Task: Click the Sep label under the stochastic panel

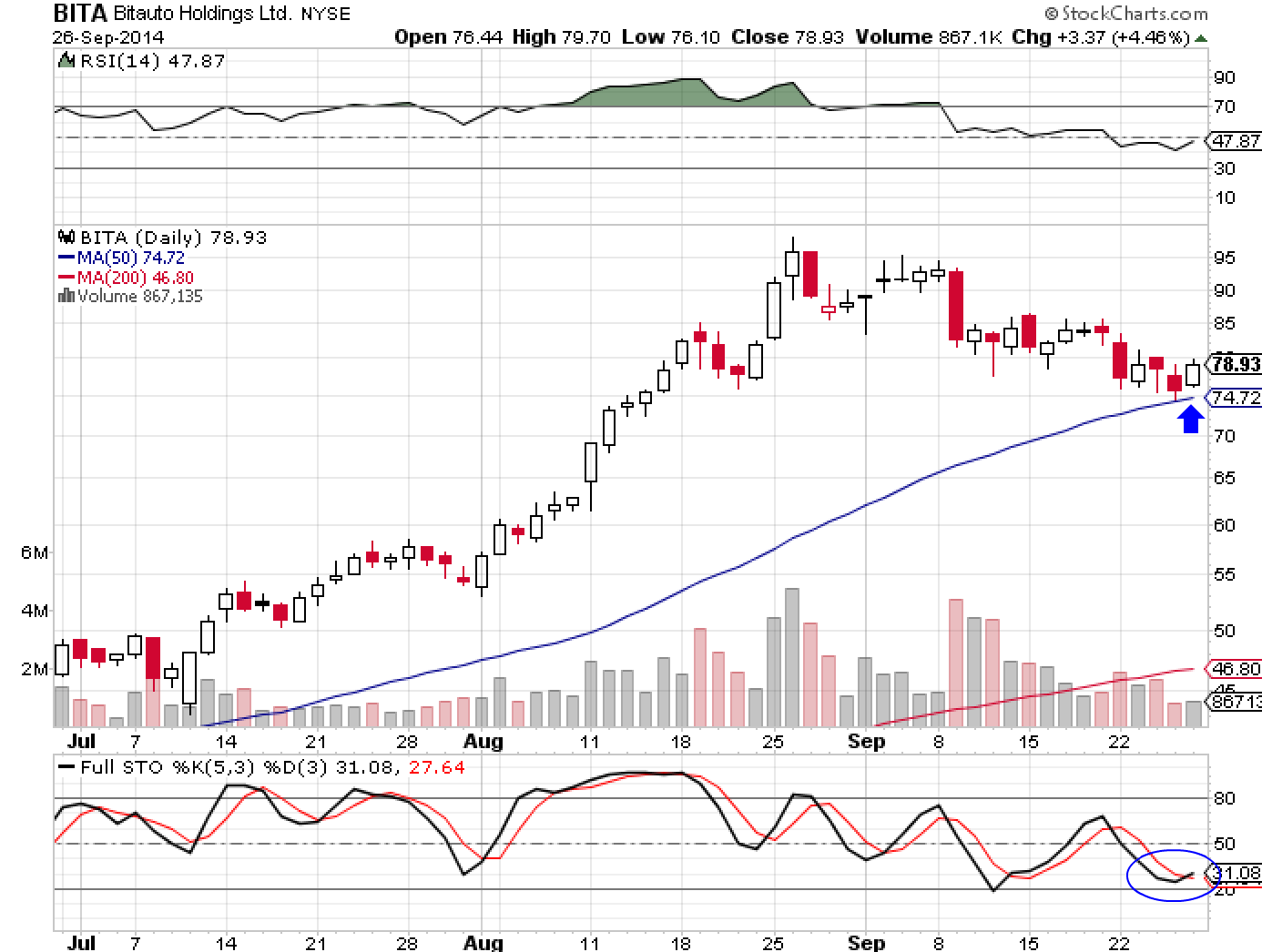Action: (866, 942)
